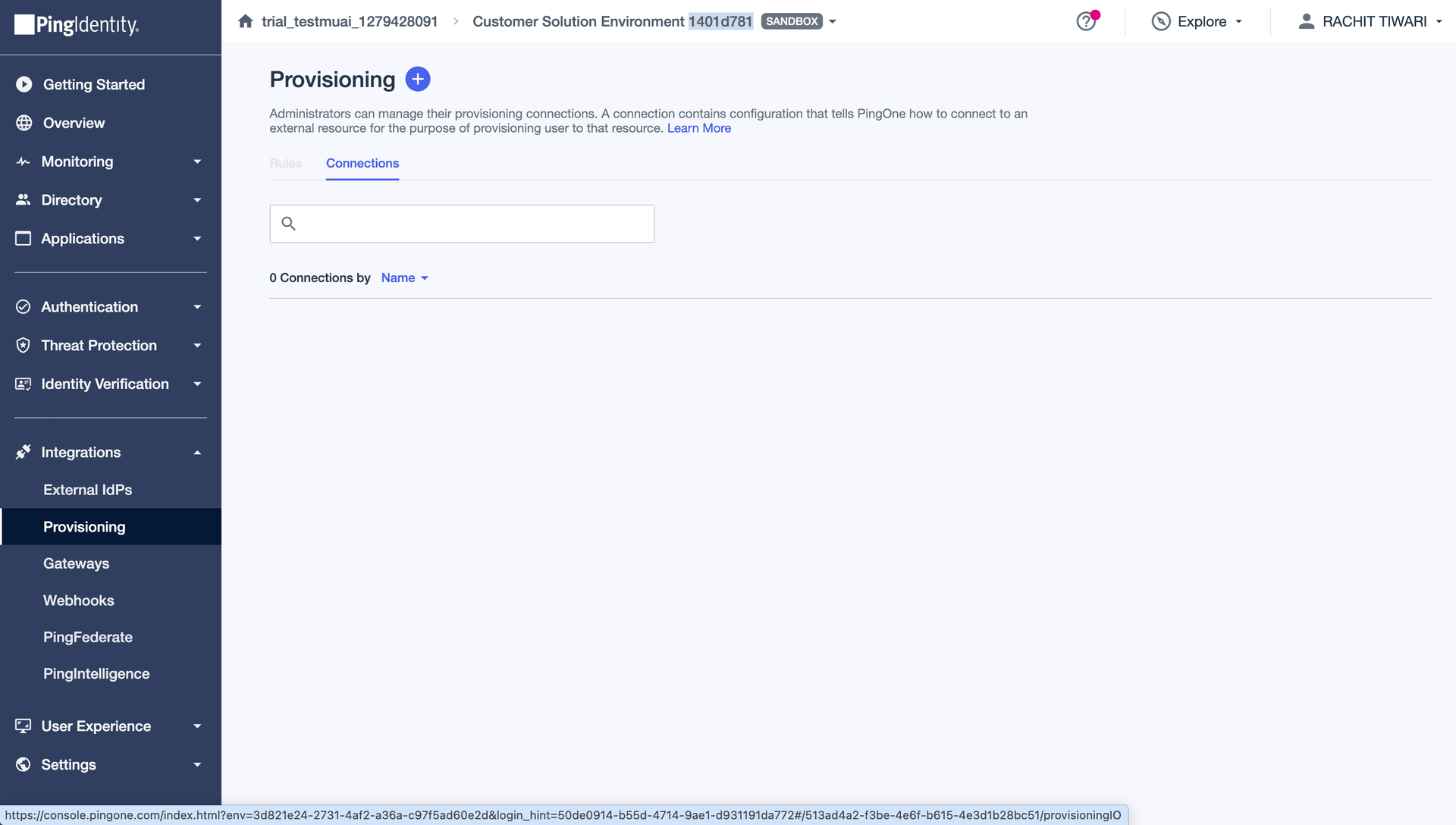
Task: Open Directory via the people icon
Action: pyautogui.click(x=24, y=199)
